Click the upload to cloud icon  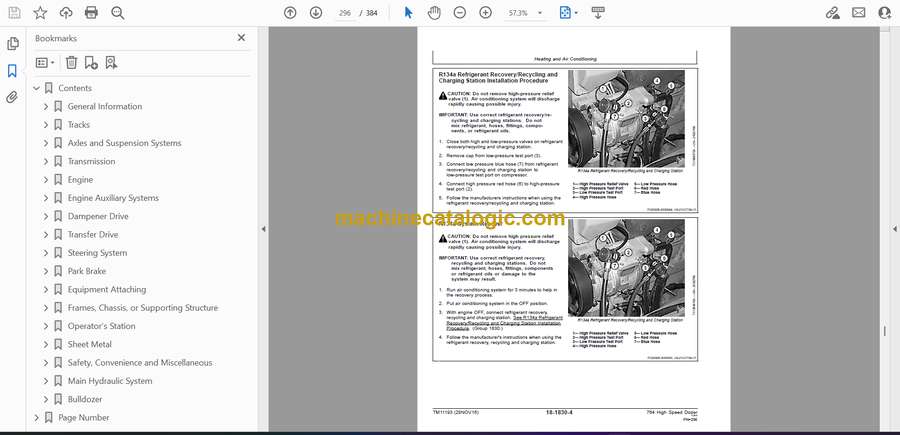66,13
